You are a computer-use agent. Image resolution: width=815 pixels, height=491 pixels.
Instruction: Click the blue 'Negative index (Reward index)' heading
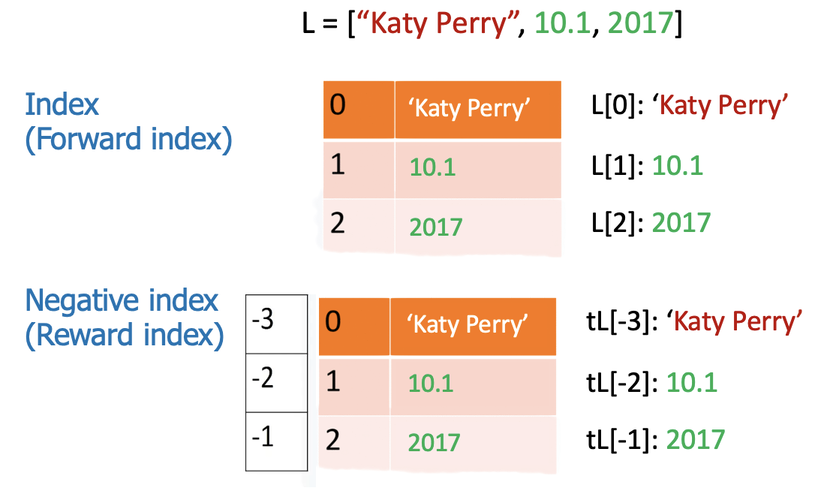[124, 317]
